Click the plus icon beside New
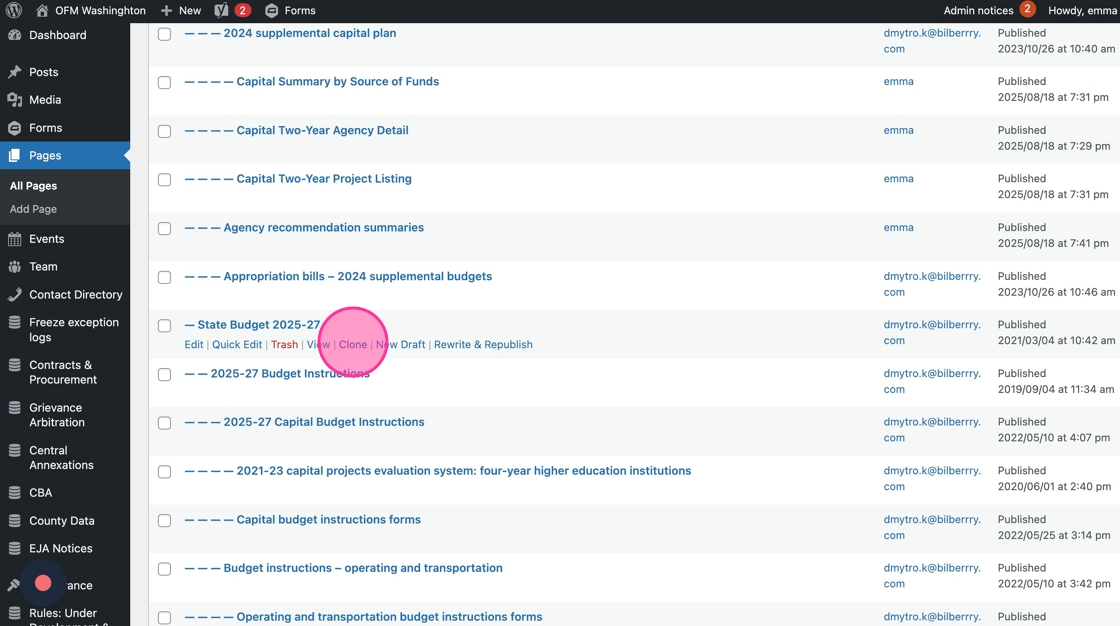Screen dimensions: 1120x626 [166, 10]
